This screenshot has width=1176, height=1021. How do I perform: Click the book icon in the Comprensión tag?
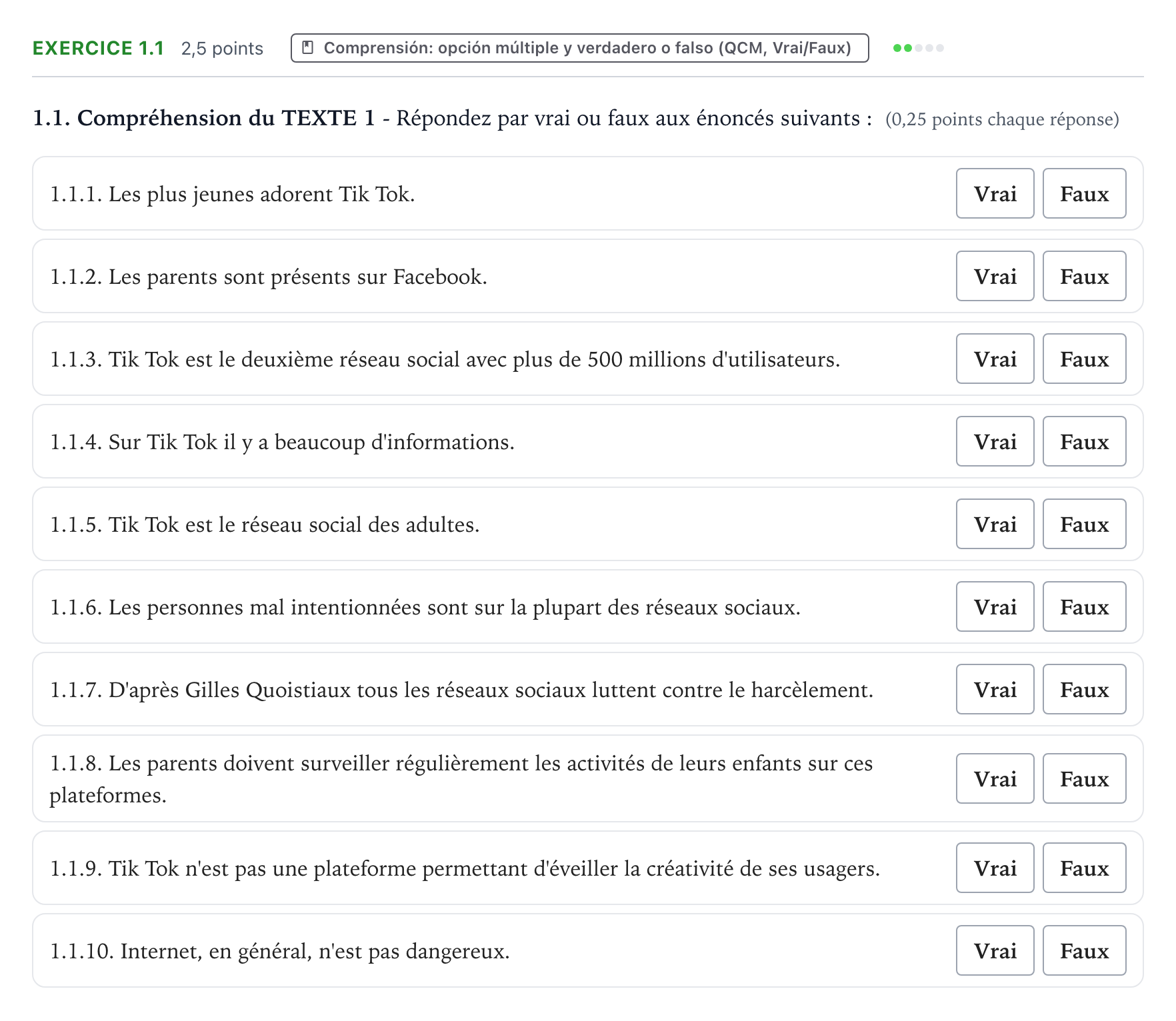coord(308,48)
